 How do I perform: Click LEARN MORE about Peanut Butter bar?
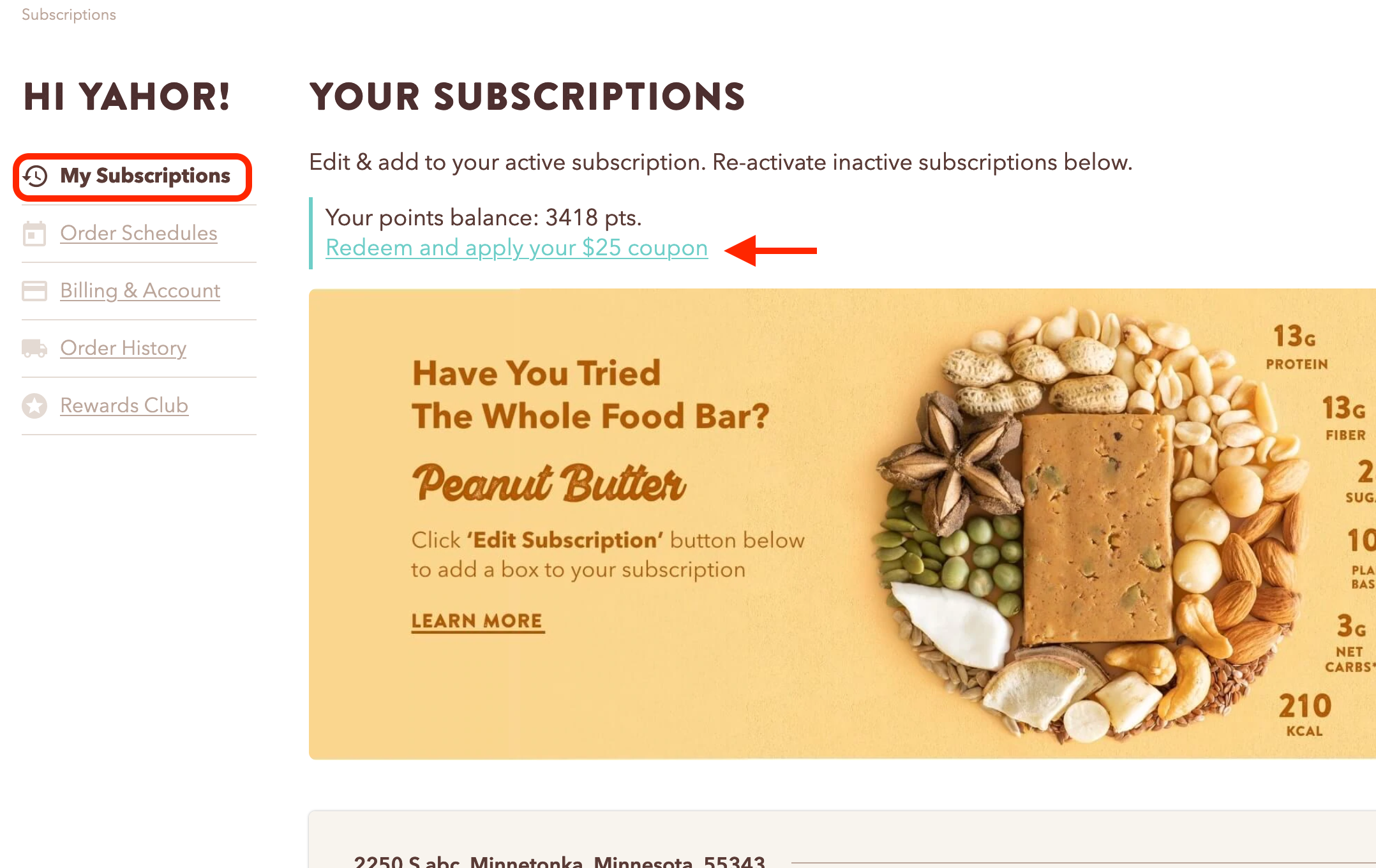pos(477,620)
